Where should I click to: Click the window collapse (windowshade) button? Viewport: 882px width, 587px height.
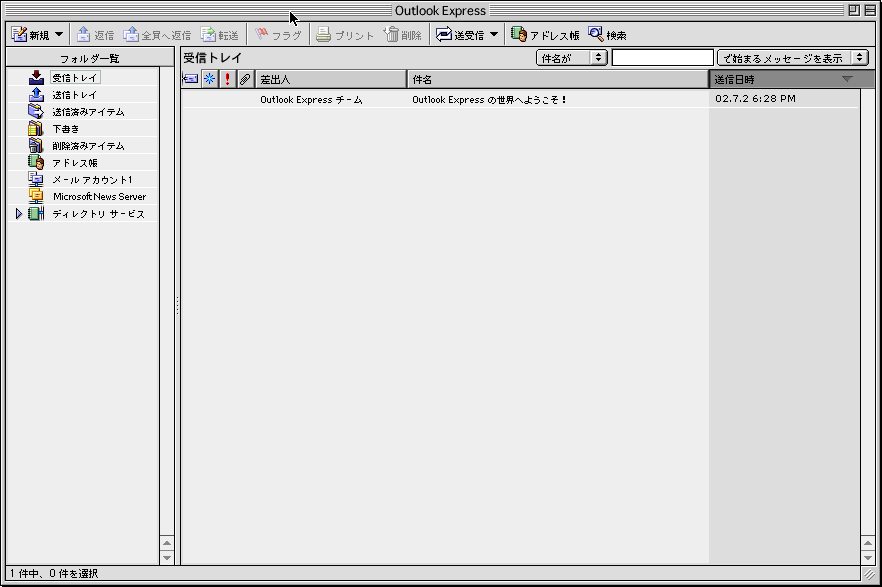870,10
